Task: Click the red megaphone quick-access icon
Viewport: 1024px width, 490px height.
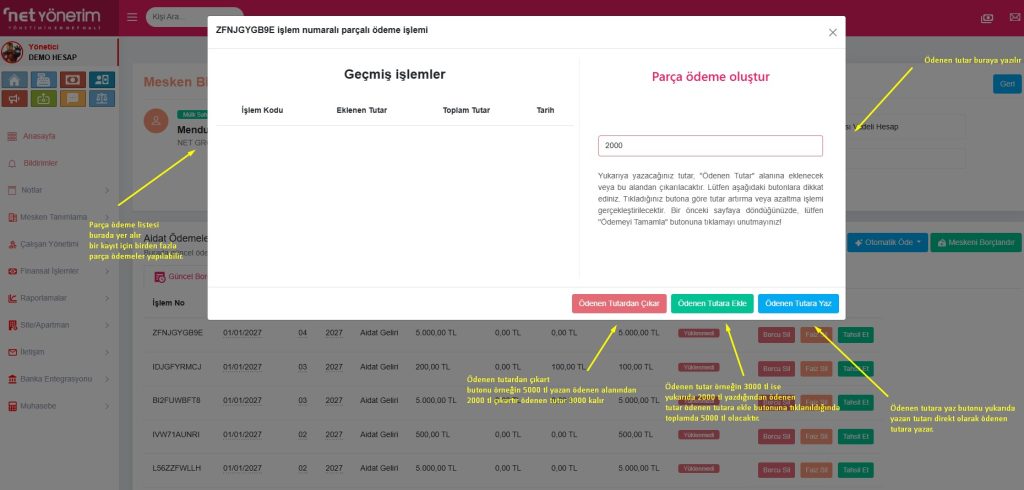Action: pyautogui.click(x=15, y=98)
